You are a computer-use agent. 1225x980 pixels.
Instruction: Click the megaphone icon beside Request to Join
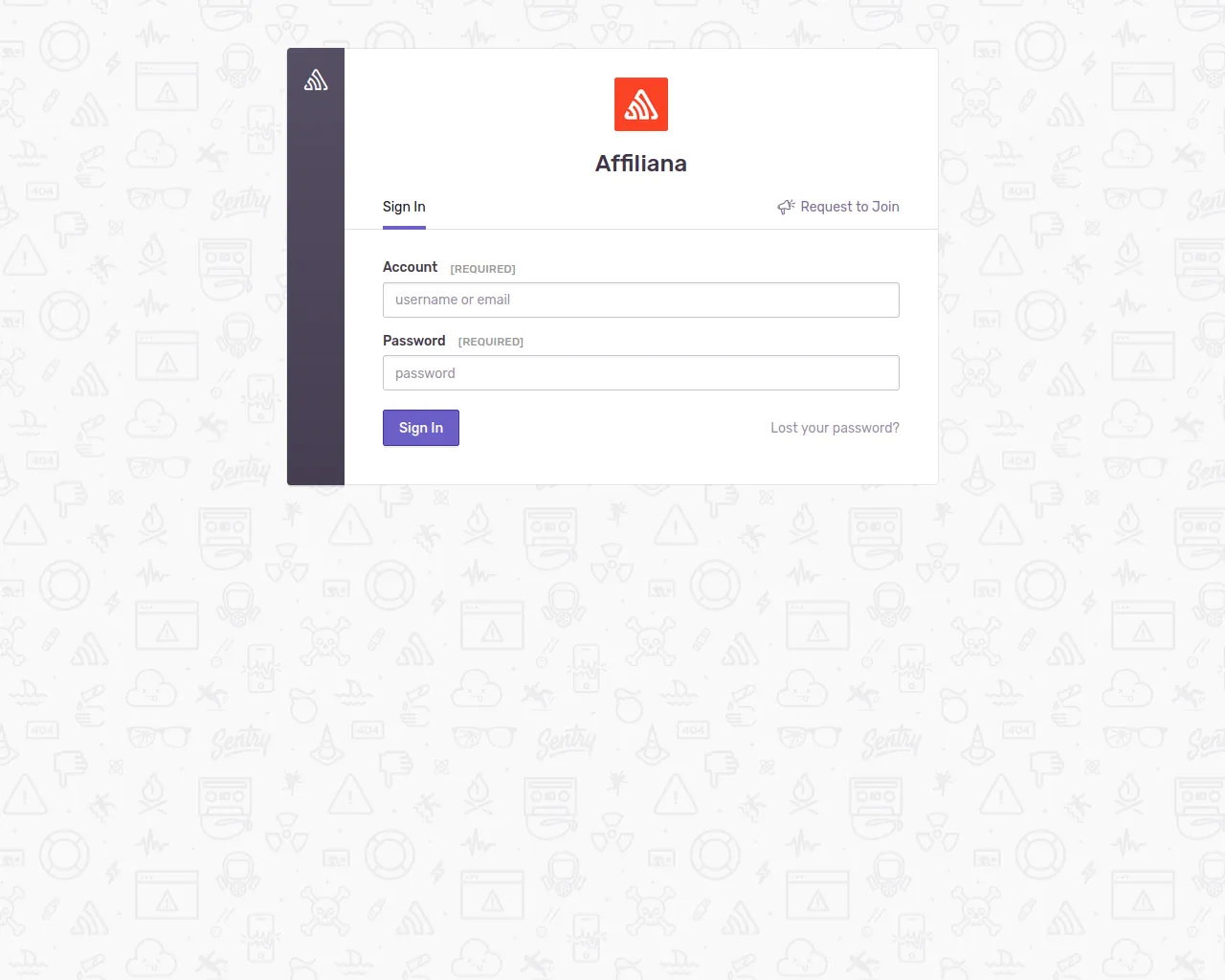[786, 207]
